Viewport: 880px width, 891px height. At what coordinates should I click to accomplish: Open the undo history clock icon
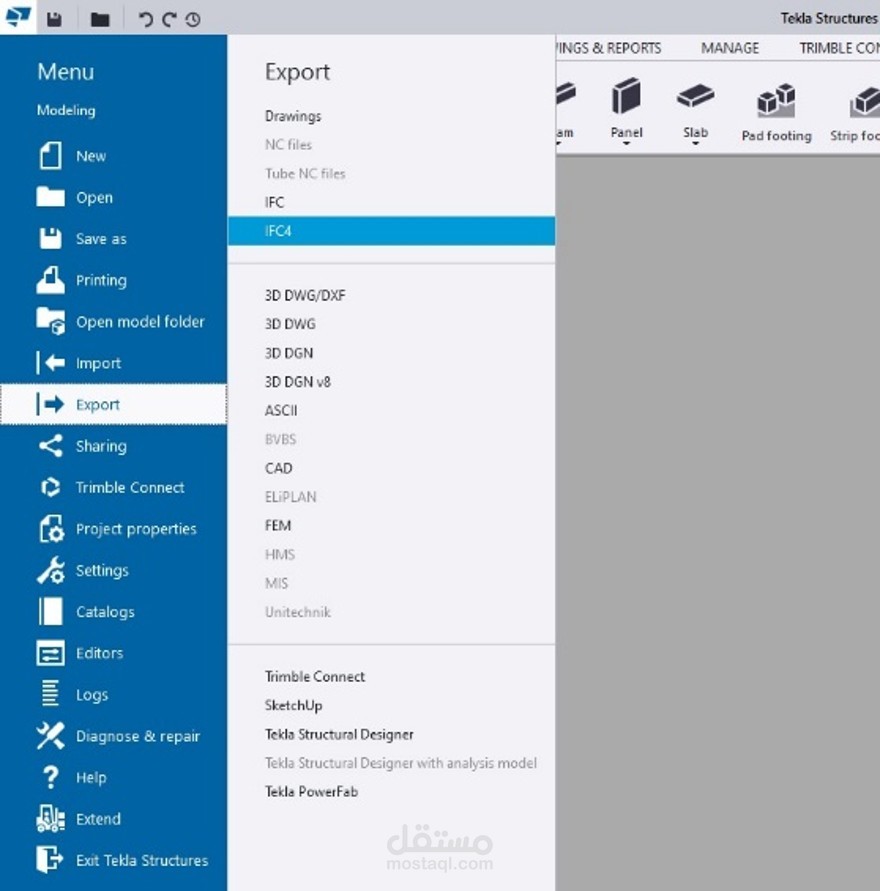pyautogui.click(x=193, y=20)
